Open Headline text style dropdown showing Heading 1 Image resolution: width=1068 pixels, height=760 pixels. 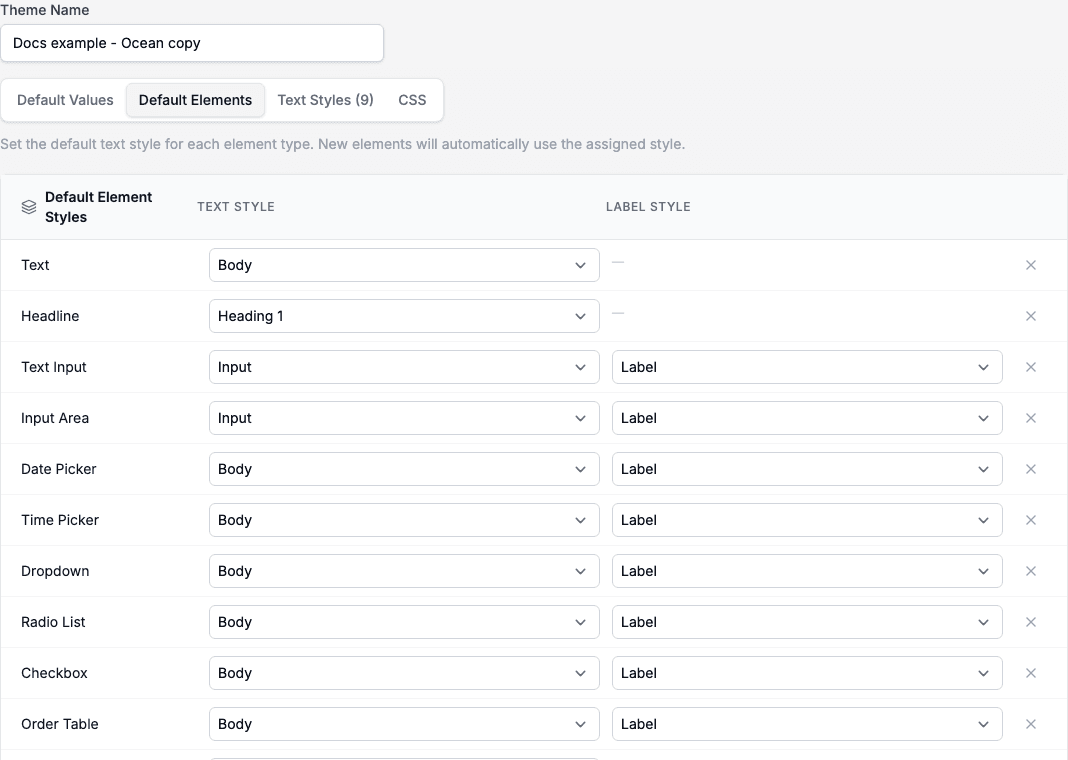click(404, 316)
